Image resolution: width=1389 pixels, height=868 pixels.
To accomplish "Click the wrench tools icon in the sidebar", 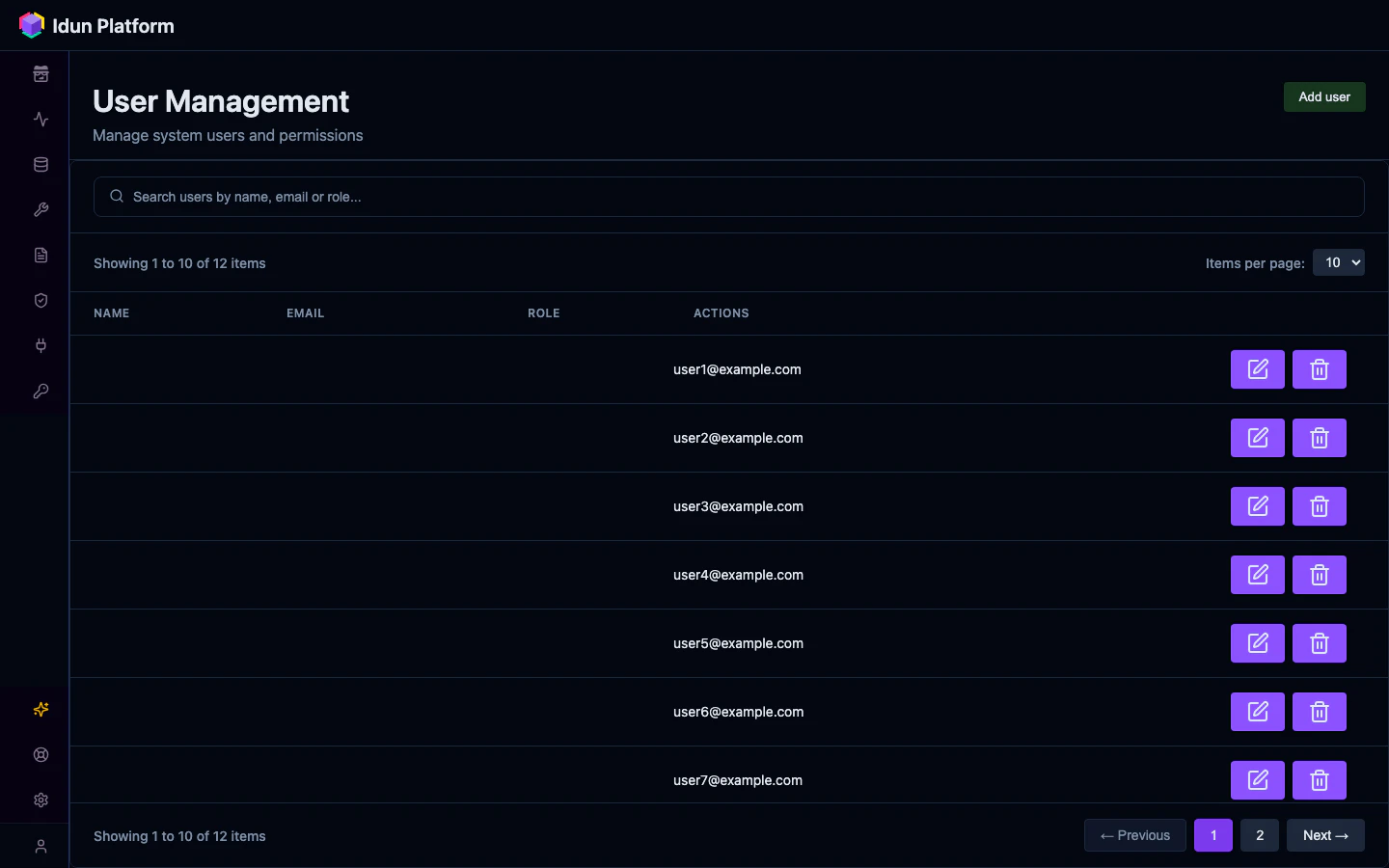I will pos(41,210).
